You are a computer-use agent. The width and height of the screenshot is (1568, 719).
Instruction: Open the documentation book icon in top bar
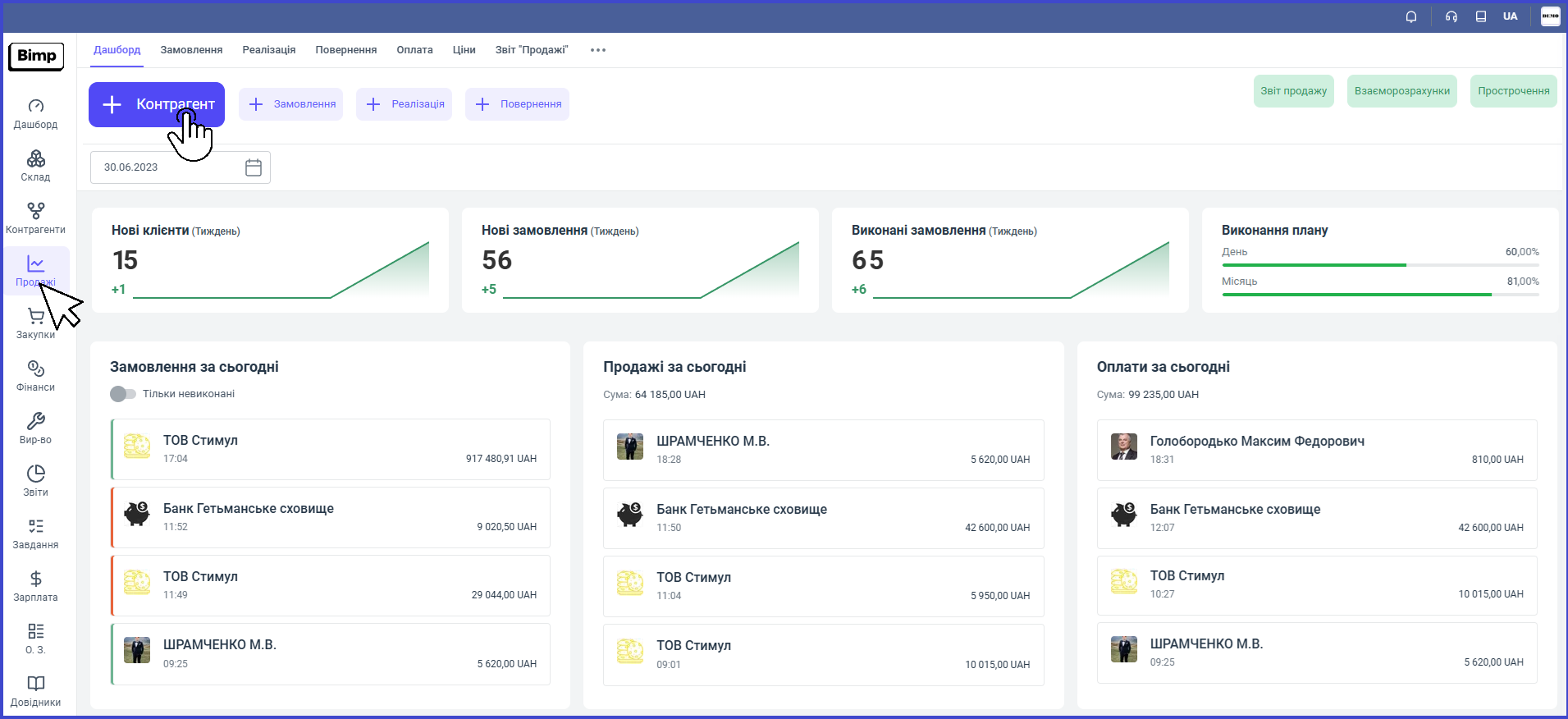pos(1481,16)
